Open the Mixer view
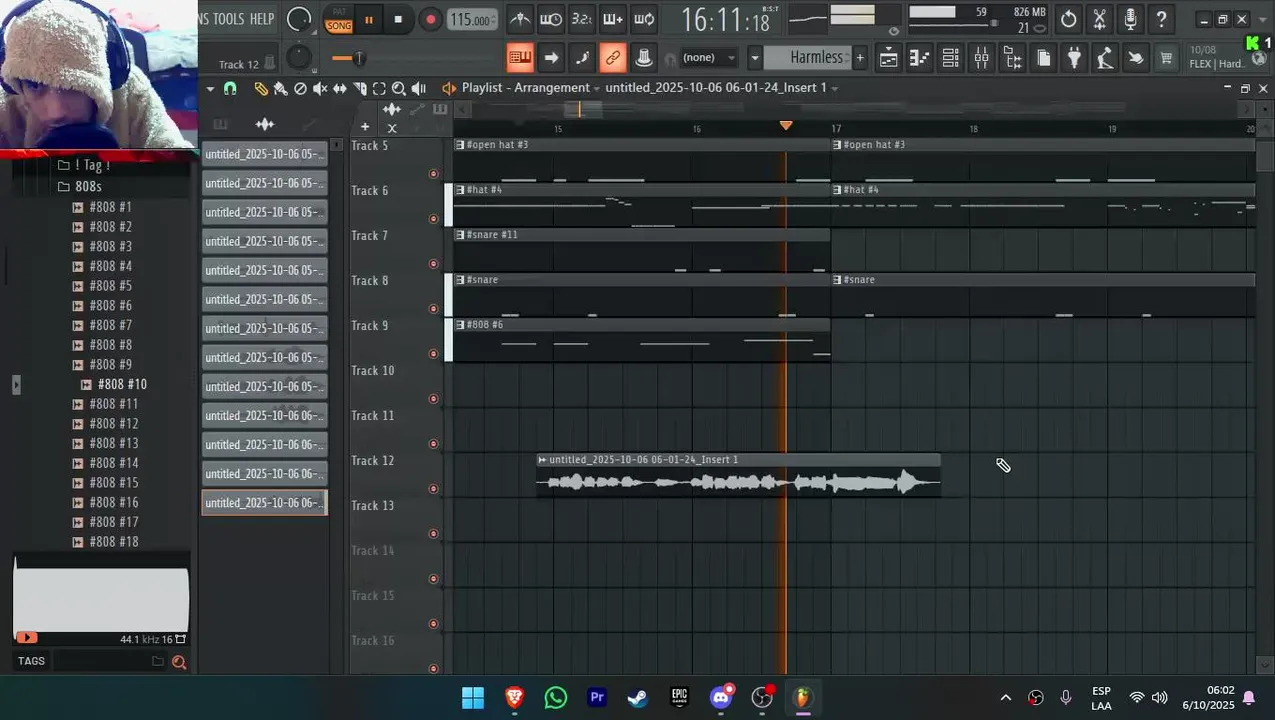This screenshot has width=1275, height=720. click(x=981, y=58)
